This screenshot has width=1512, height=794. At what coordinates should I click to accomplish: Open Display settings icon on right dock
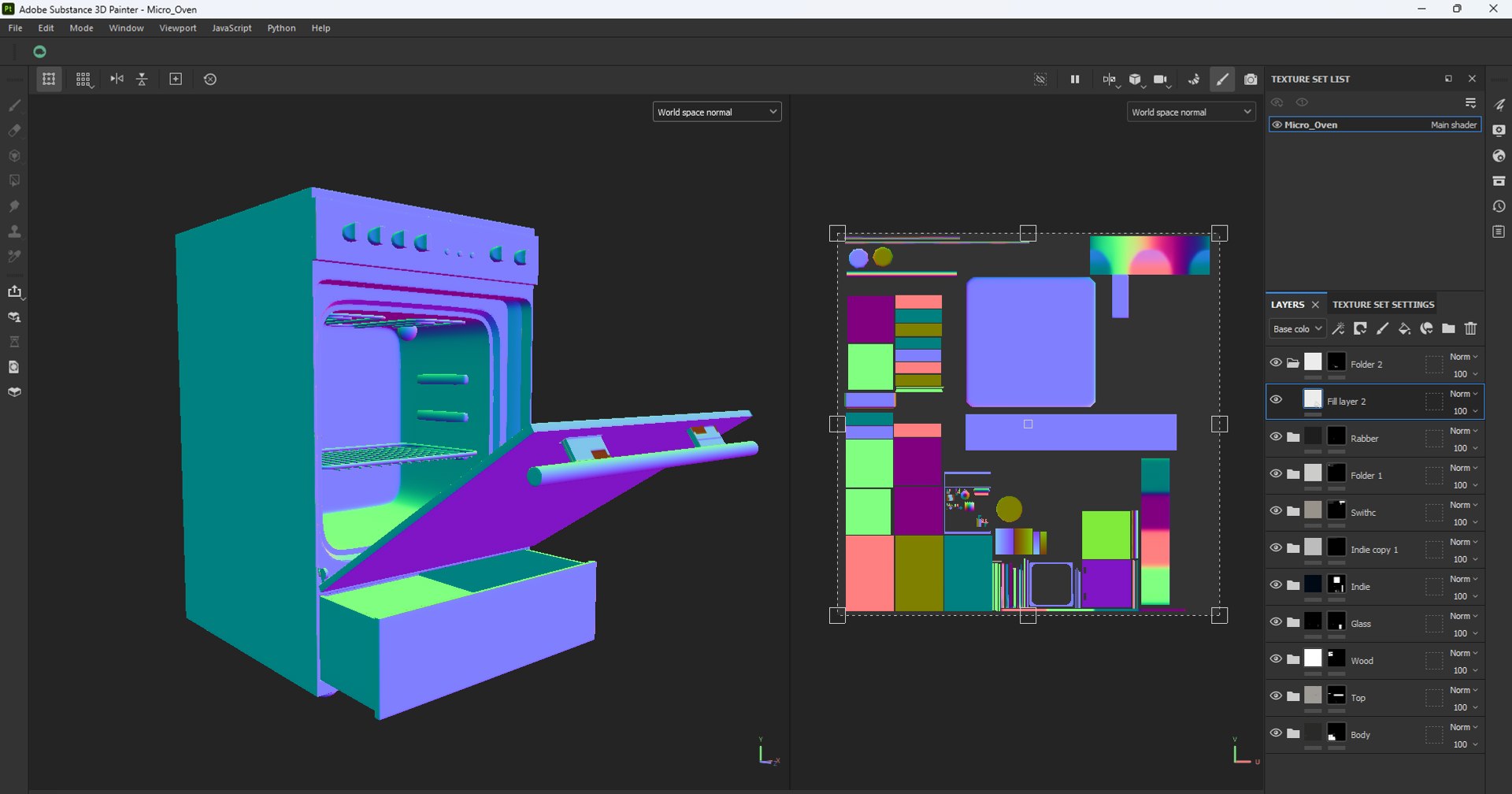click(x=1499, y=130)
